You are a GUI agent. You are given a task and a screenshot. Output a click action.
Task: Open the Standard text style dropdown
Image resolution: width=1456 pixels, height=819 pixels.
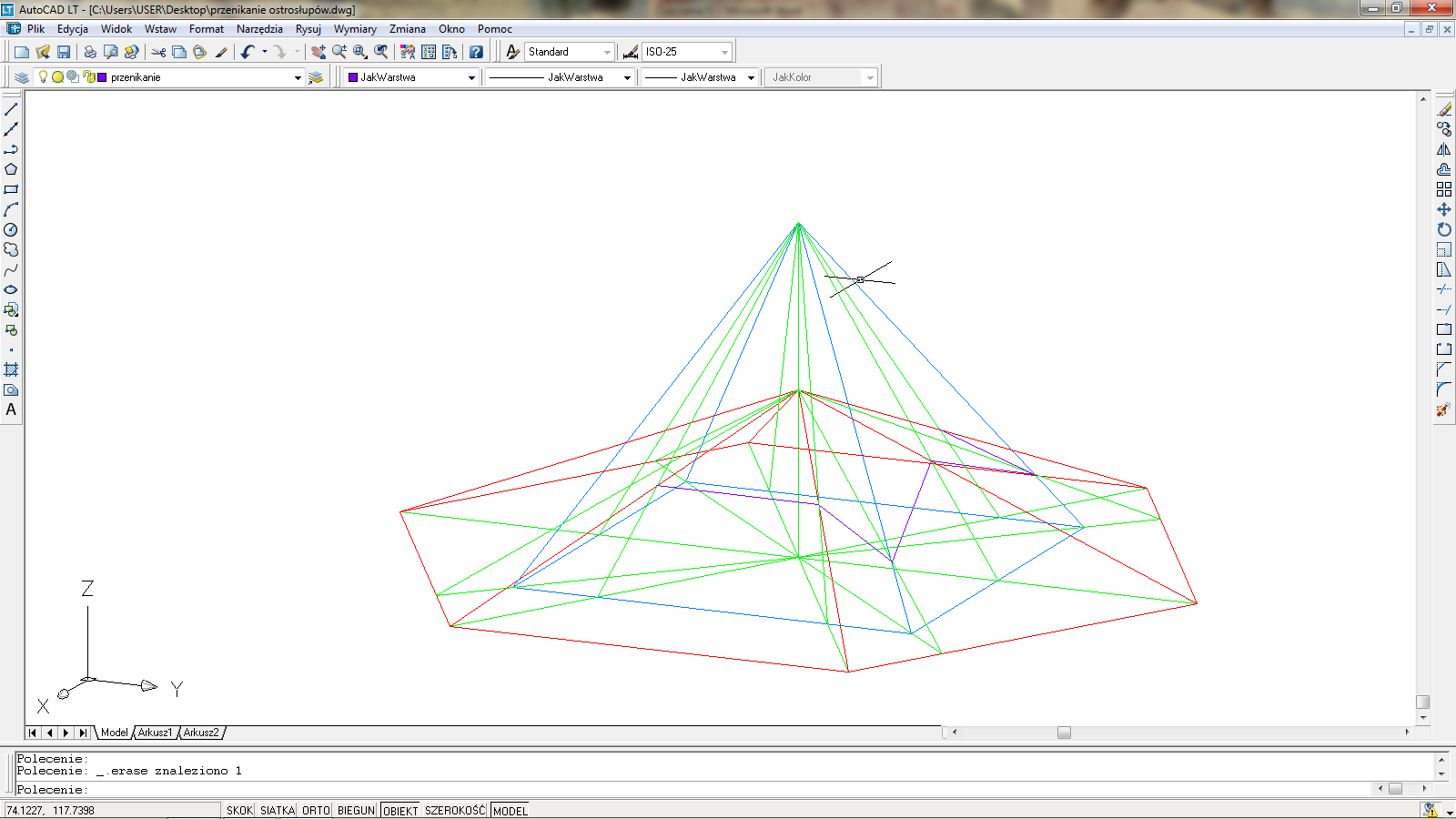click(608, 52)
